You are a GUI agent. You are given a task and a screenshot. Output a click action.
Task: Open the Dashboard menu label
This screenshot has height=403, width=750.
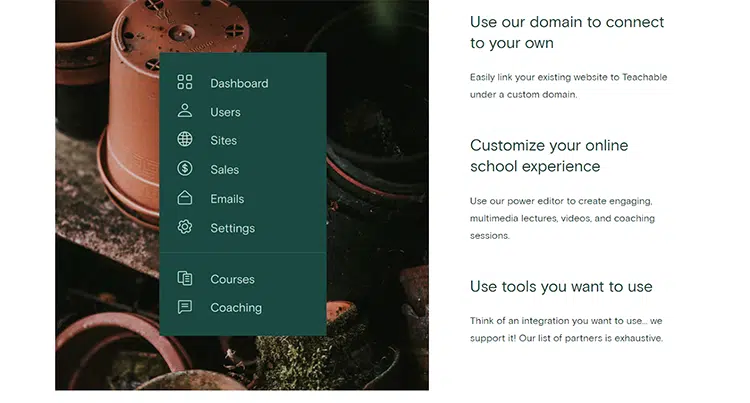239,83
